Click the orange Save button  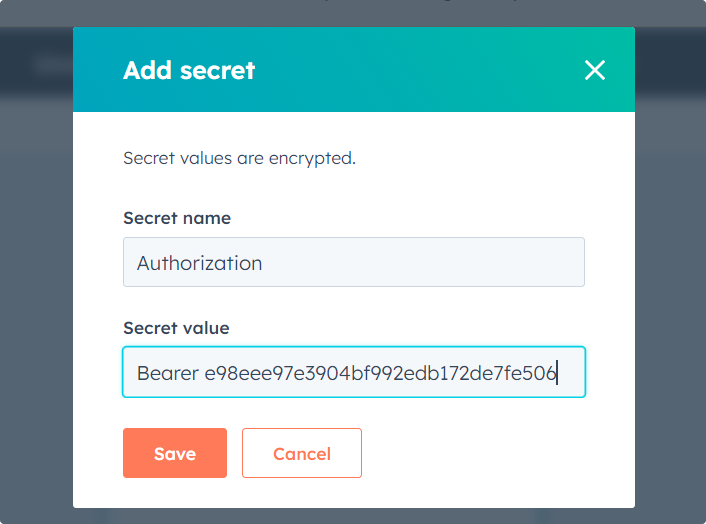click(175, 453)
